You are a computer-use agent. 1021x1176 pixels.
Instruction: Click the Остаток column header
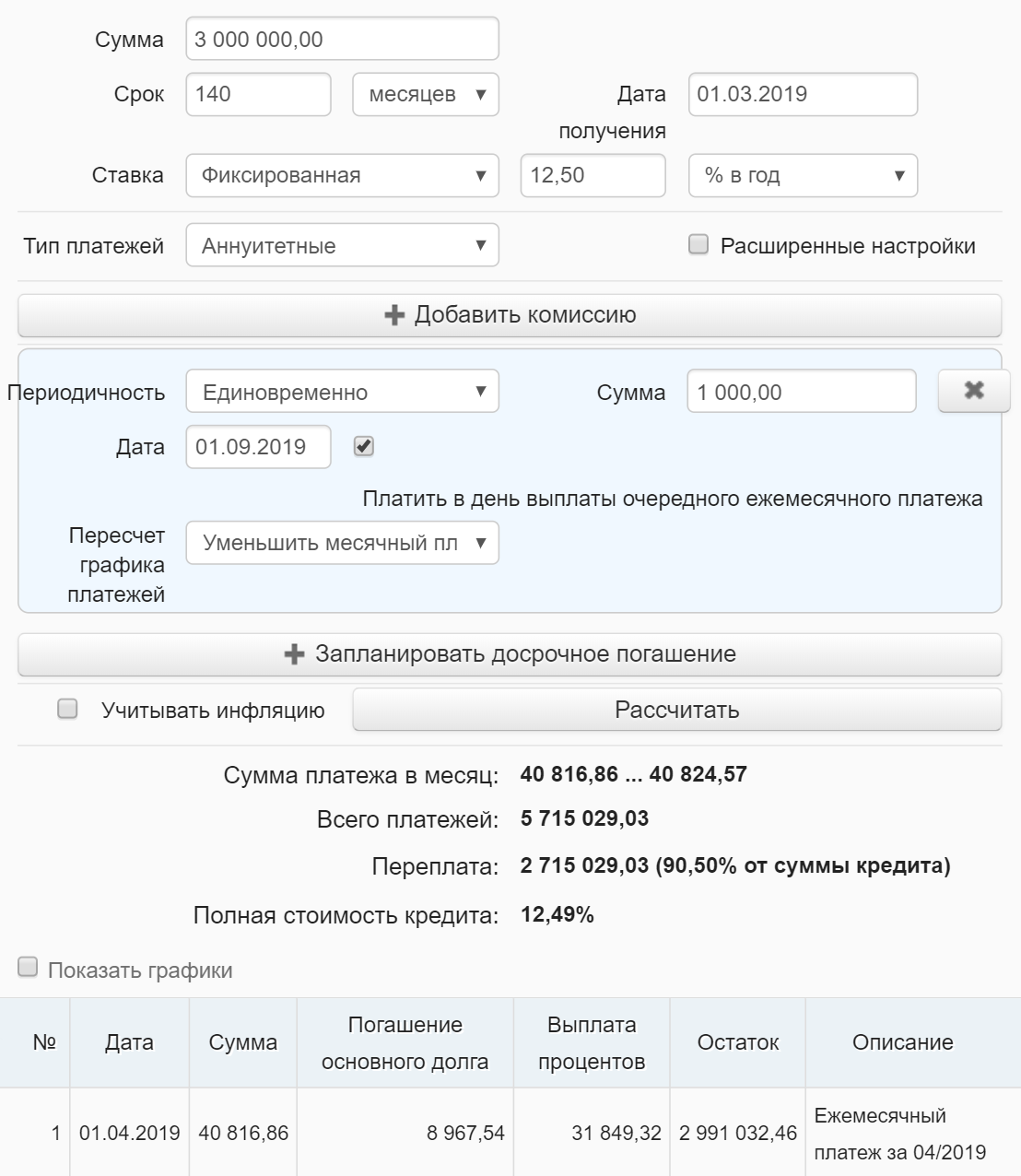pyautogui.click(x=738, y=1042)
